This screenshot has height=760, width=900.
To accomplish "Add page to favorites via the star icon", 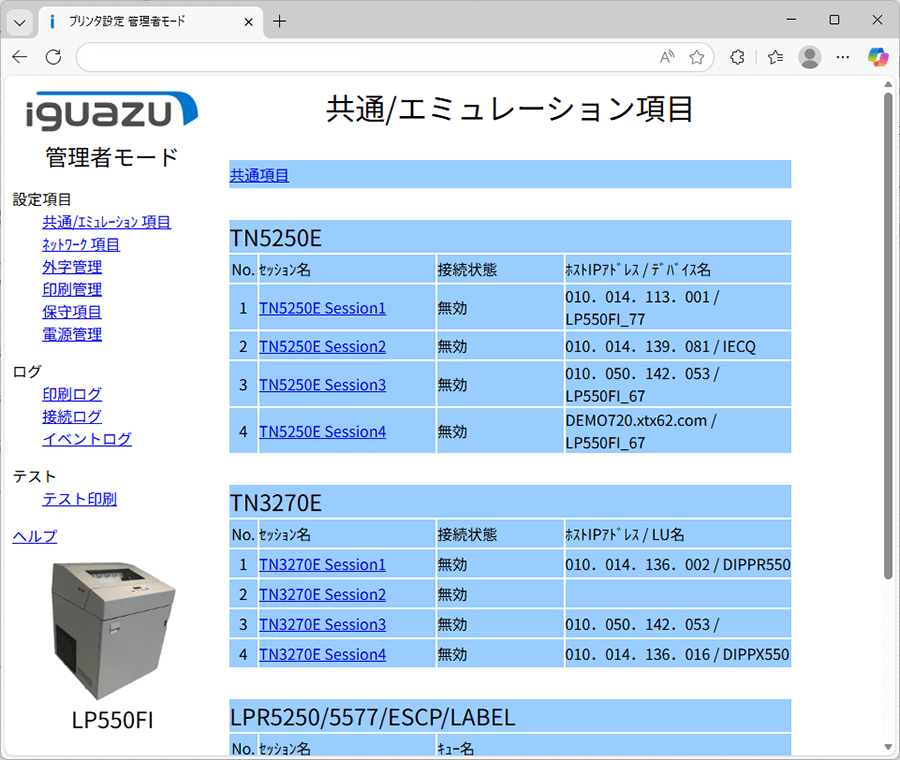I will pyautogui.click(x=697, y=57).
